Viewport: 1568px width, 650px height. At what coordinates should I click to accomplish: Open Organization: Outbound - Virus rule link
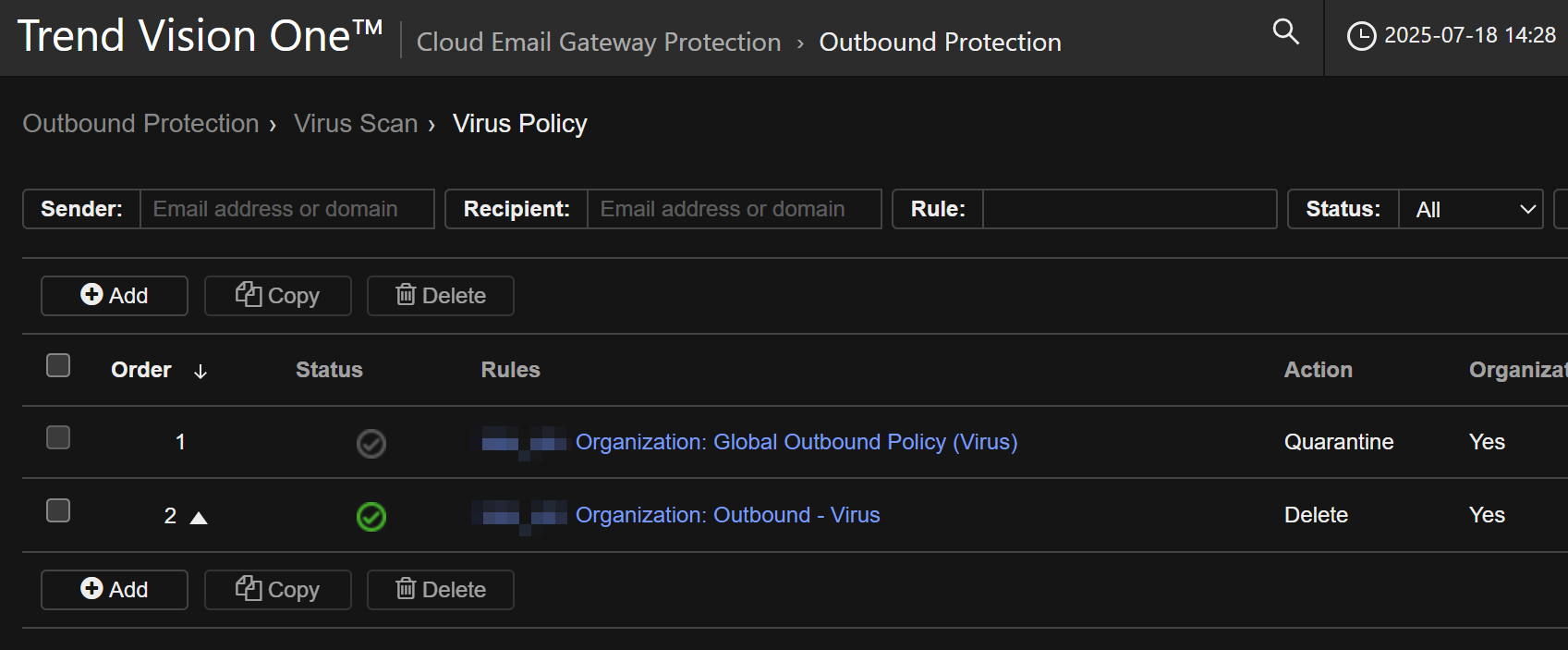[x=727, y=515]
